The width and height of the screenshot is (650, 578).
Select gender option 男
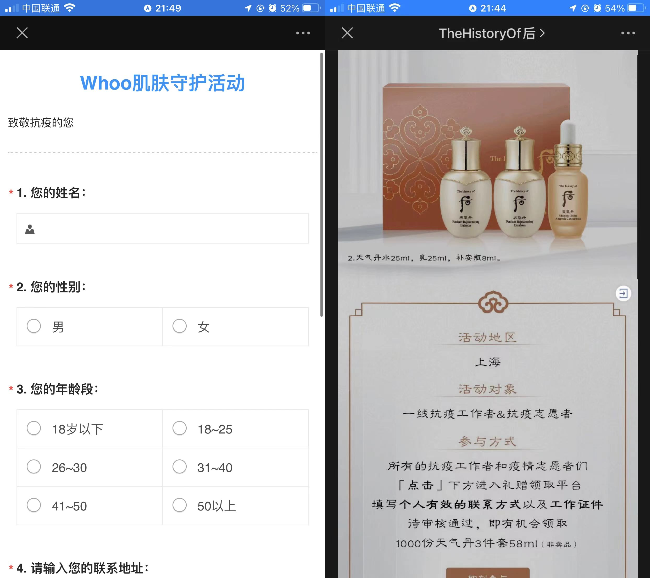pyautogui.click(x=89, y=326)
